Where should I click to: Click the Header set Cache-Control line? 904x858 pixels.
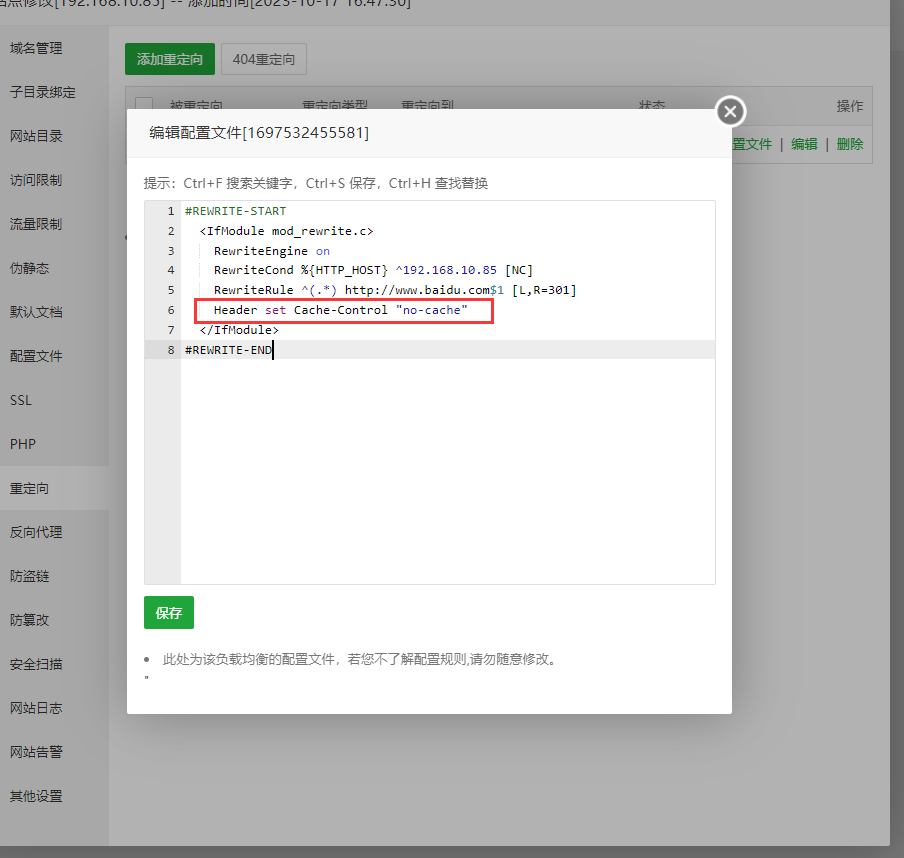click(x=341, y=310)
